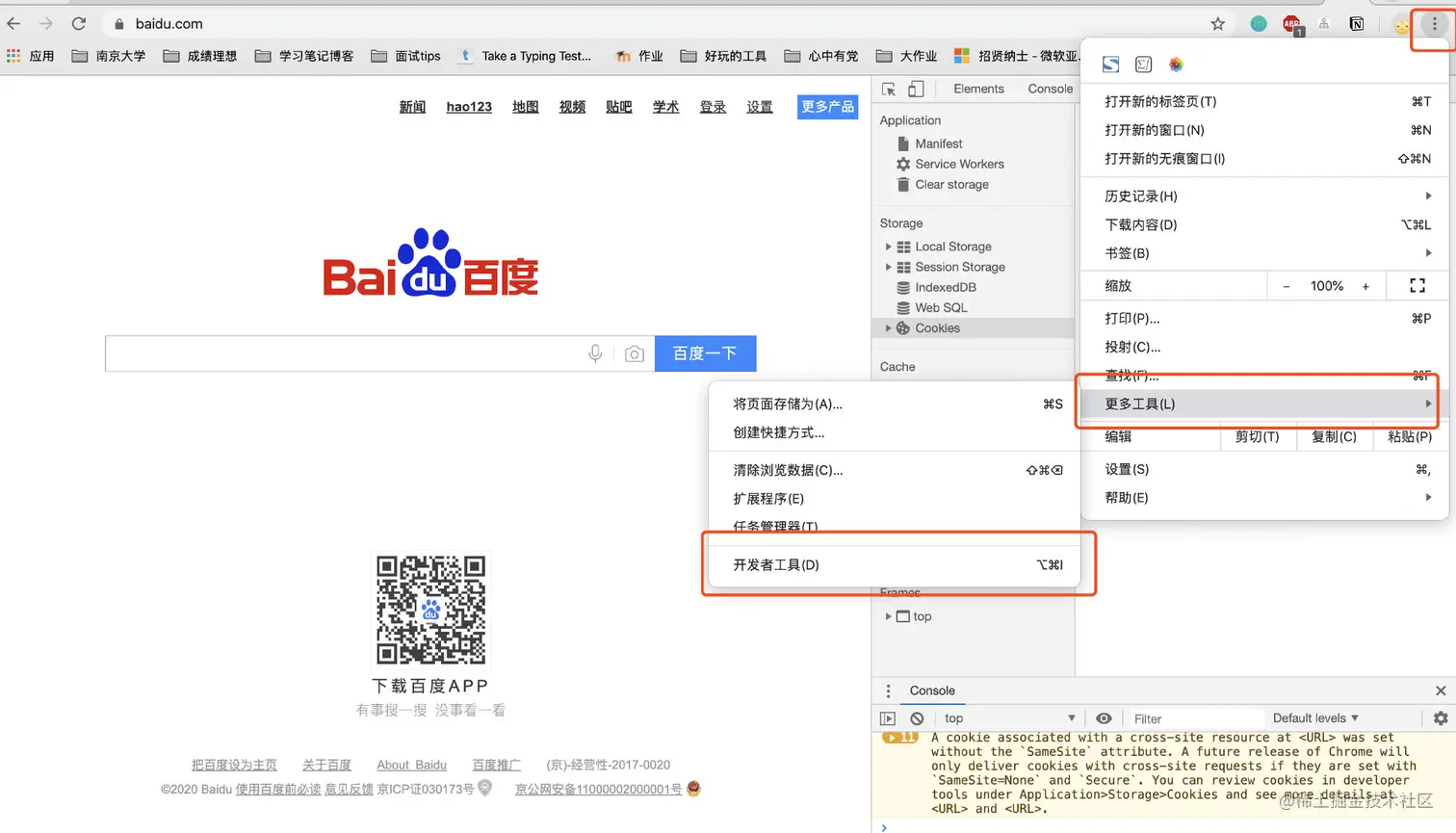Image resolution: width=1456 pixels, height=833 pixels.
Task: Toggle the console sidebar panel icon
Action: [888, 718]
